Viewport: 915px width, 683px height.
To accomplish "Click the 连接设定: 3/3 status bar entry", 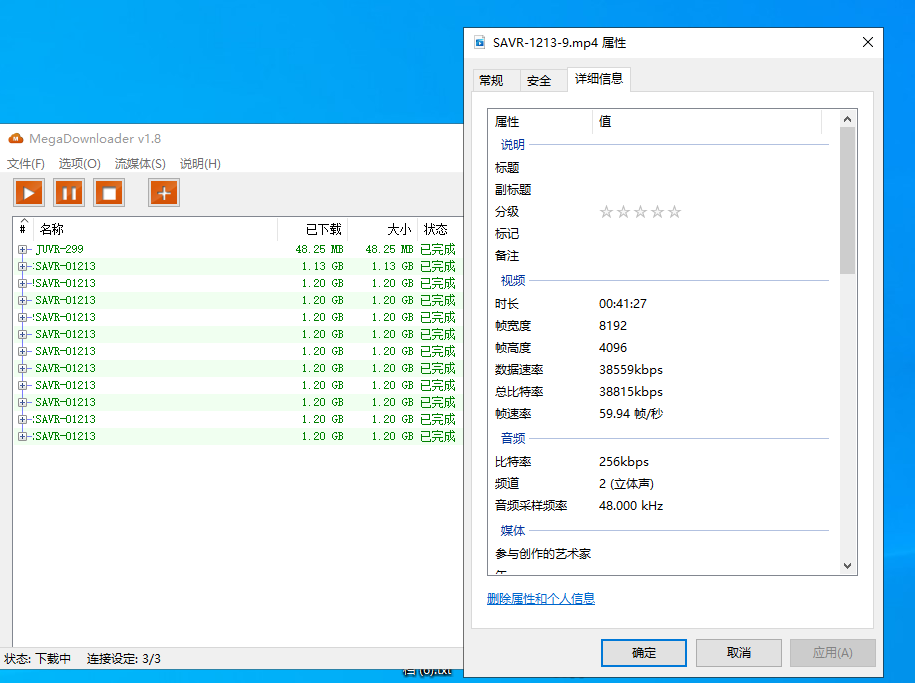I will click(124, 659).
